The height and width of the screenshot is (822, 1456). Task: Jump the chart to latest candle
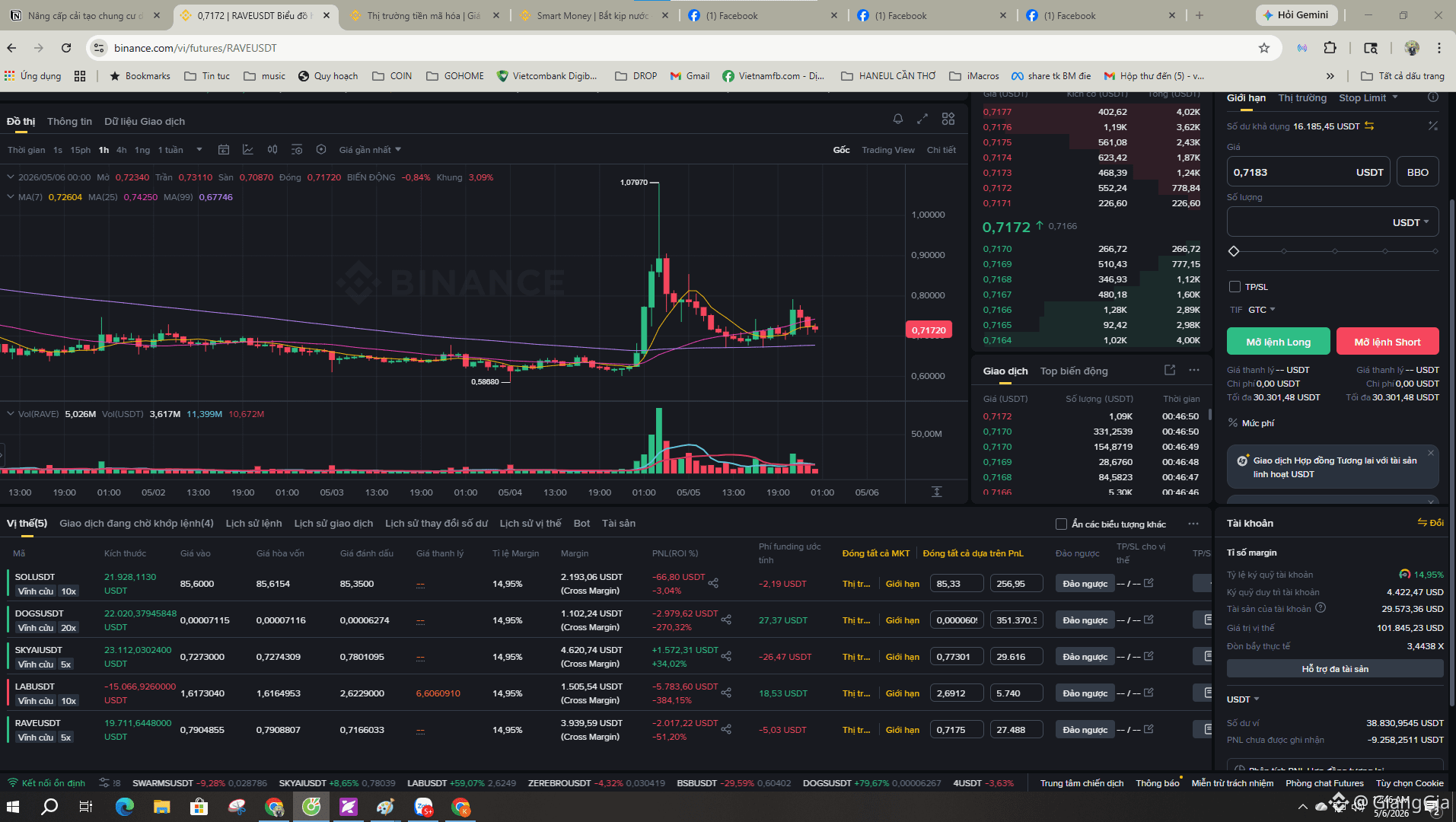[937, 492]
